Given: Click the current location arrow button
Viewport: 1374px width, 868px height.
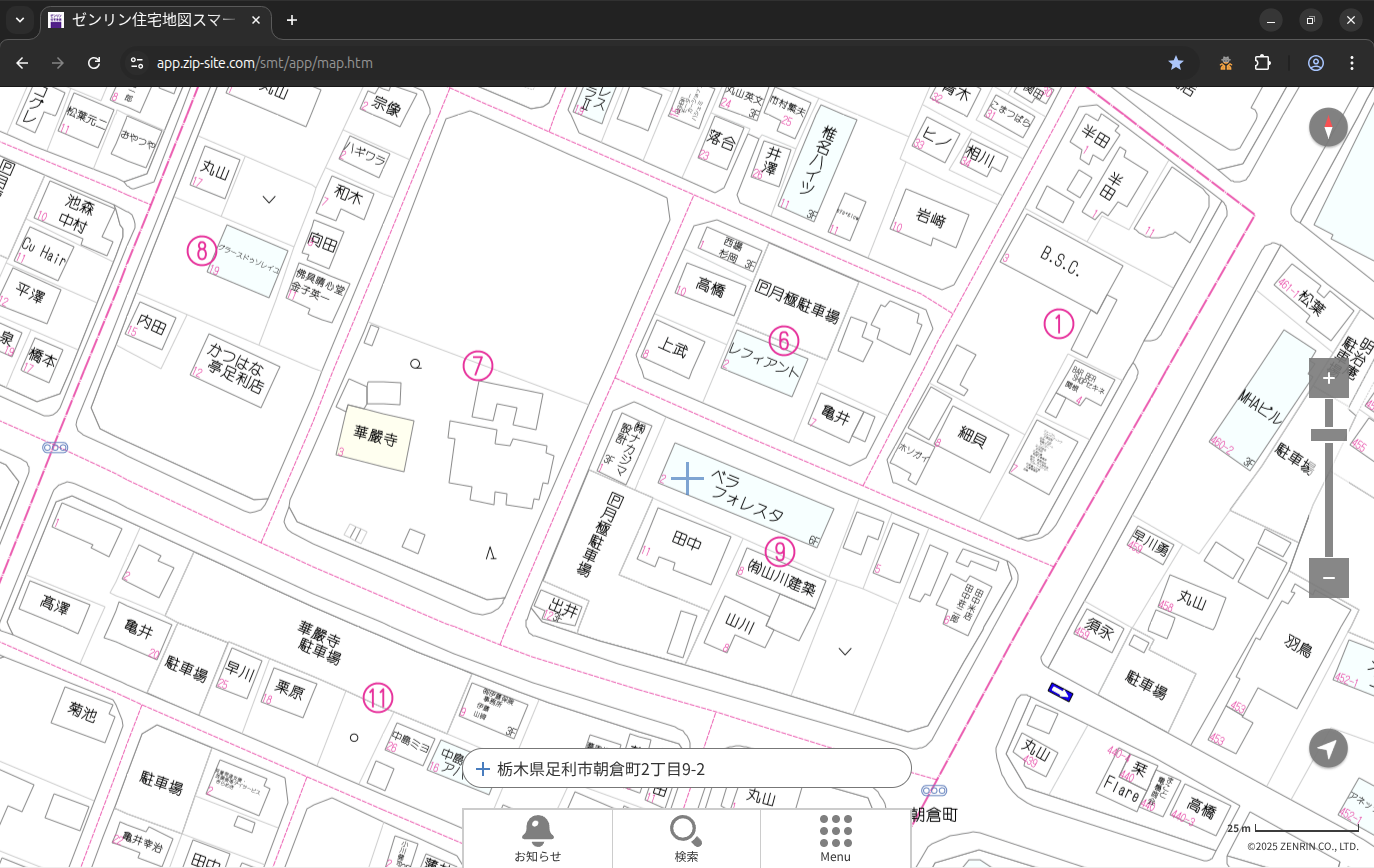Looking at the screenshot, I should tap(1328, 749).
